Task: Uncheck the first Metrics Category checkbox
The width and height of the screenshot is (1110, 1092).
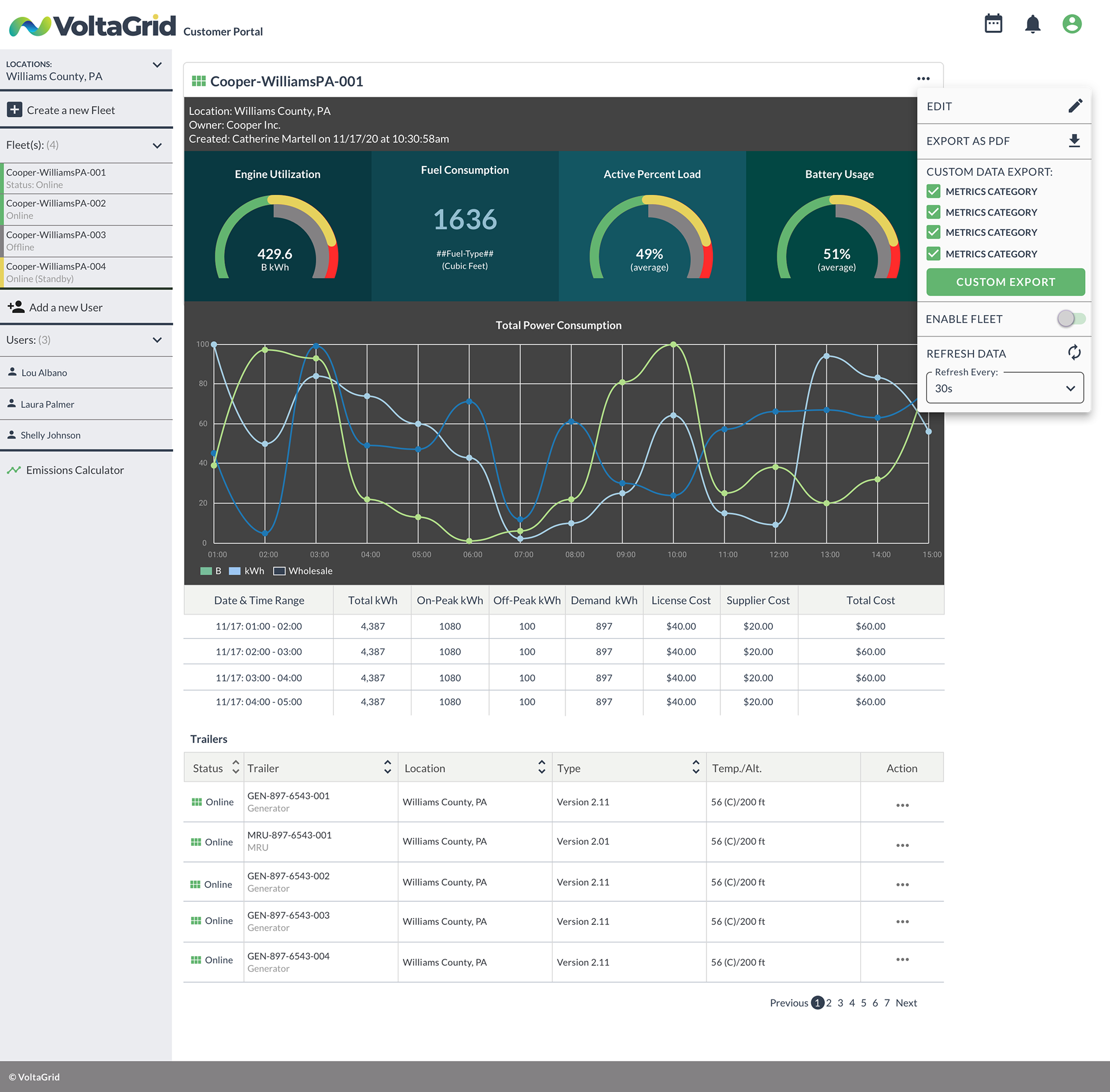Action: click(933, 191)
